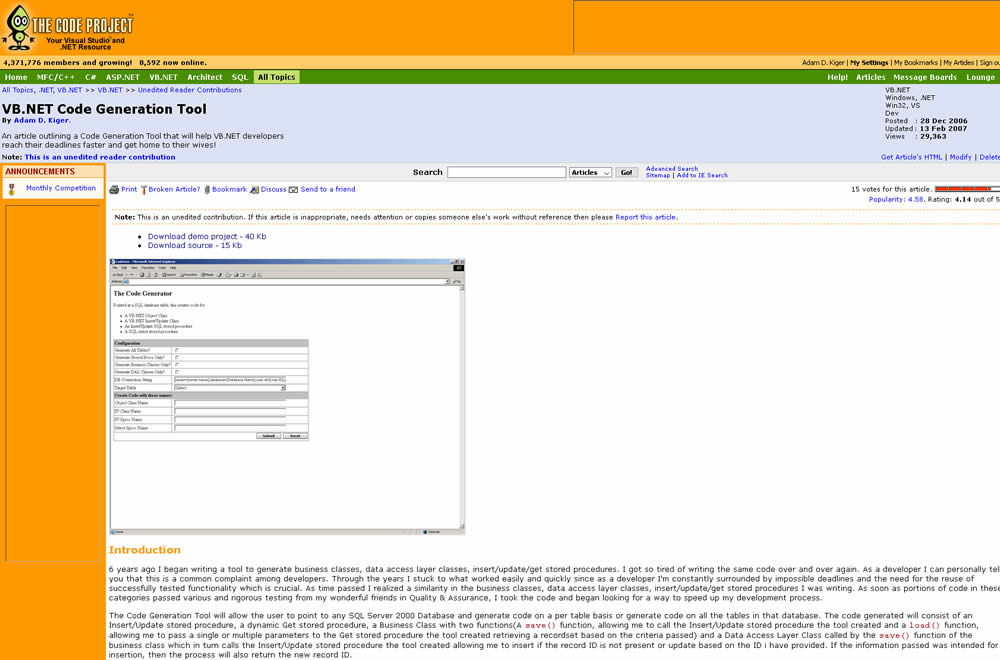
Task: Open the Sitemap link
Action: (658, 175)
